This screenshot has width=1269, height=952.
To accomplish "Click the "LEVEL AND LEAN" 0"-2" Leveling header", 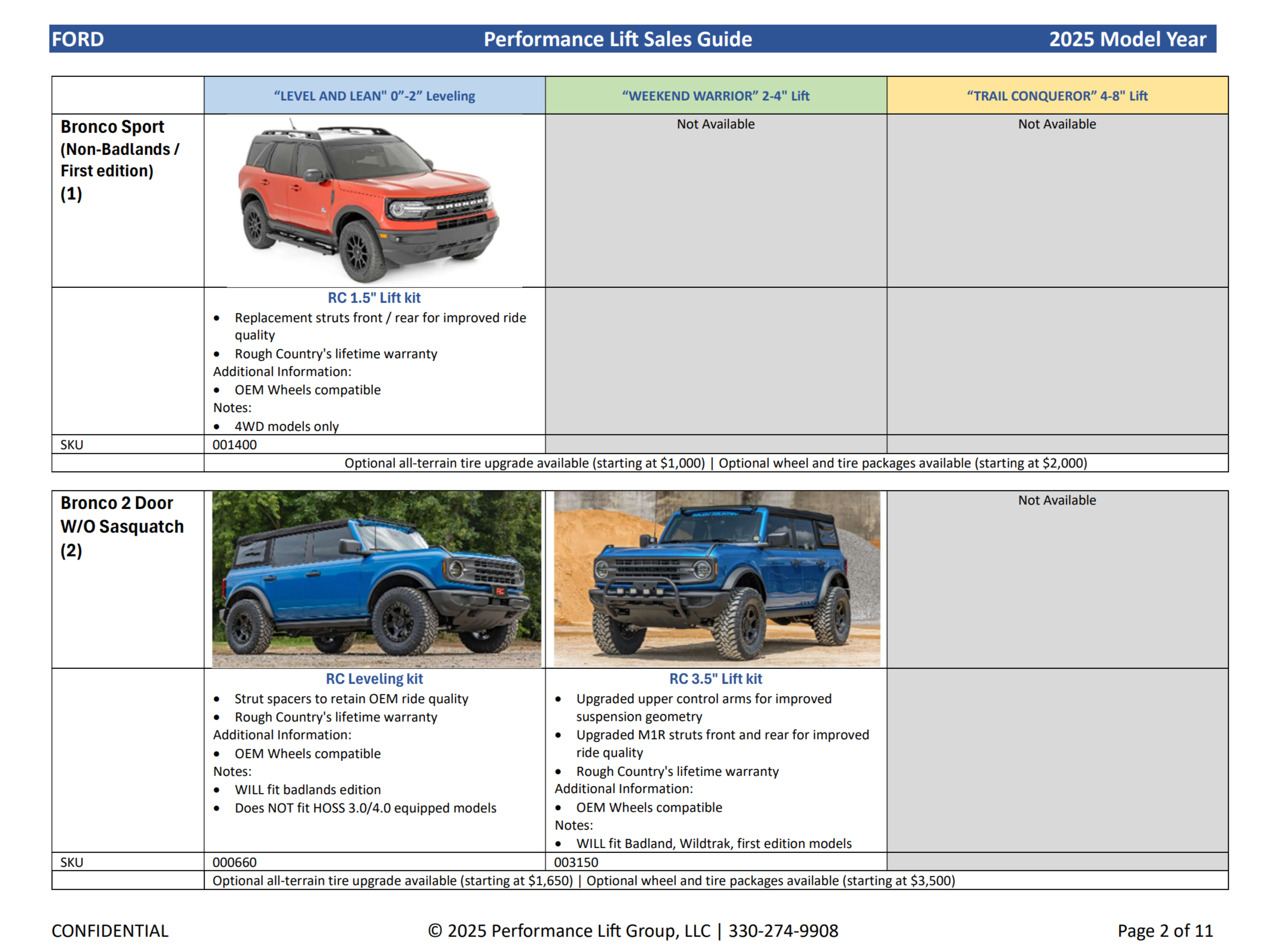I will (x=375, y=96).
